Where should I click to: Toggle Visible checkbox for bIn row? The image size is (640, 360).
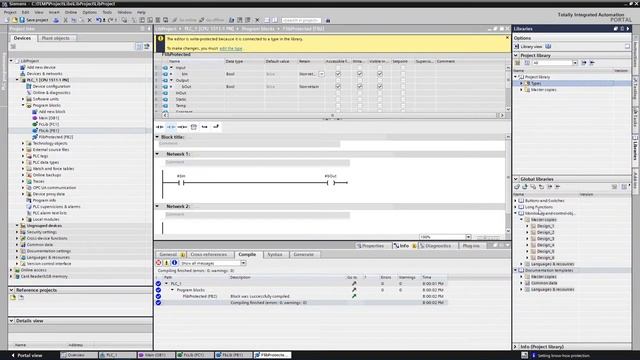tap(380, 74)
